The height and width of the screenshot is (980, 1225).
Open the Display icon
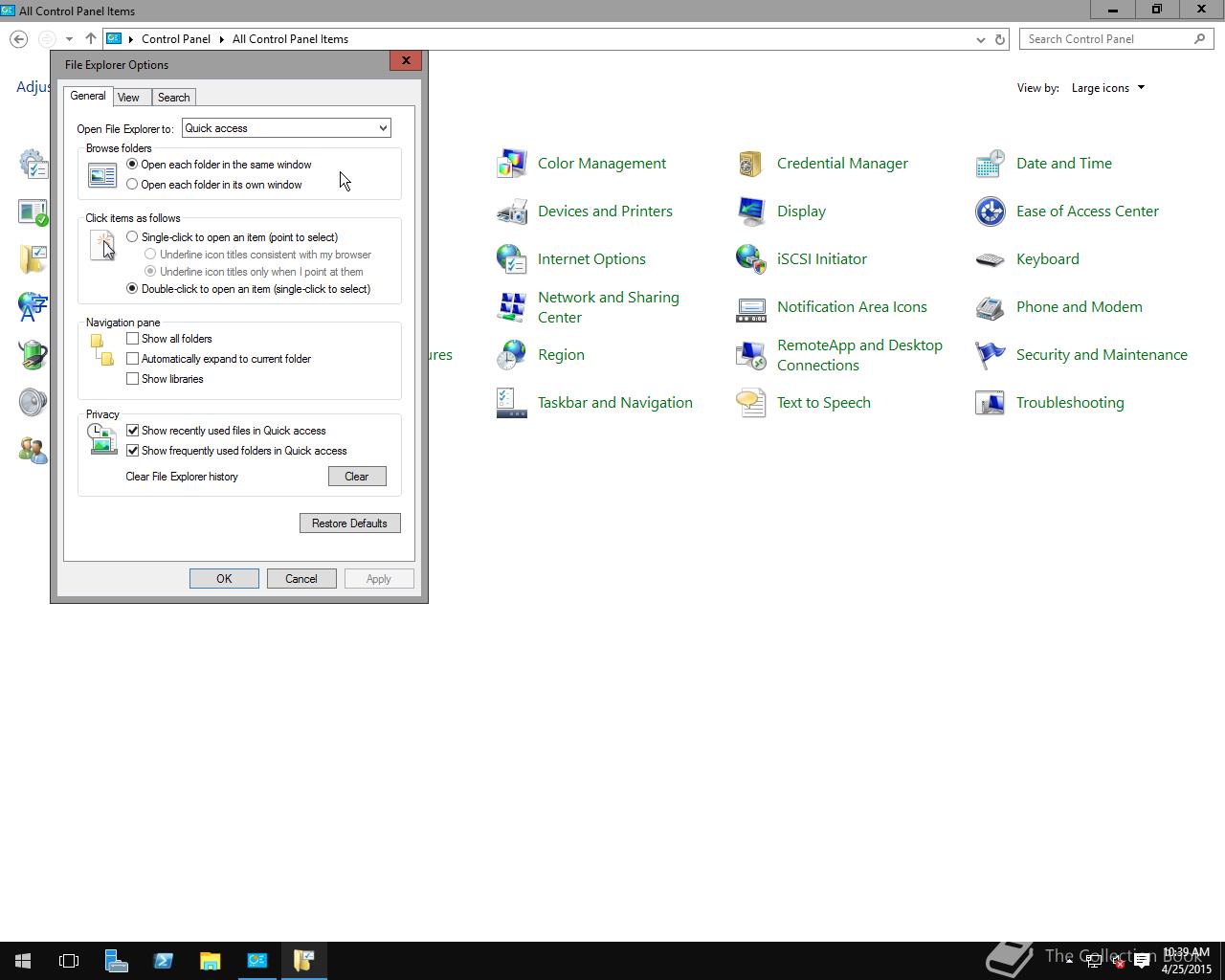[751, 212]
